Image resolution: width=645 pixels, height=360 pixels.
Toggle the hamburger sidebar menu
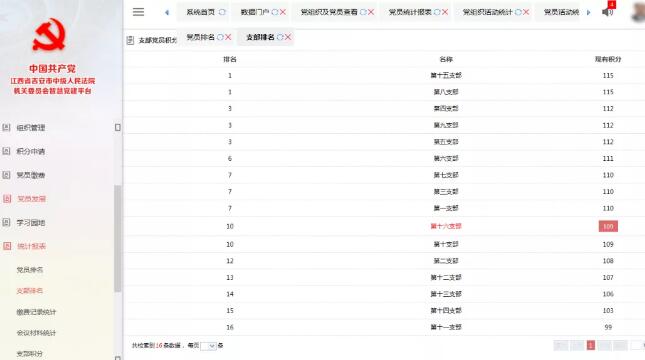pyautogui.click(x=138, y=12)
